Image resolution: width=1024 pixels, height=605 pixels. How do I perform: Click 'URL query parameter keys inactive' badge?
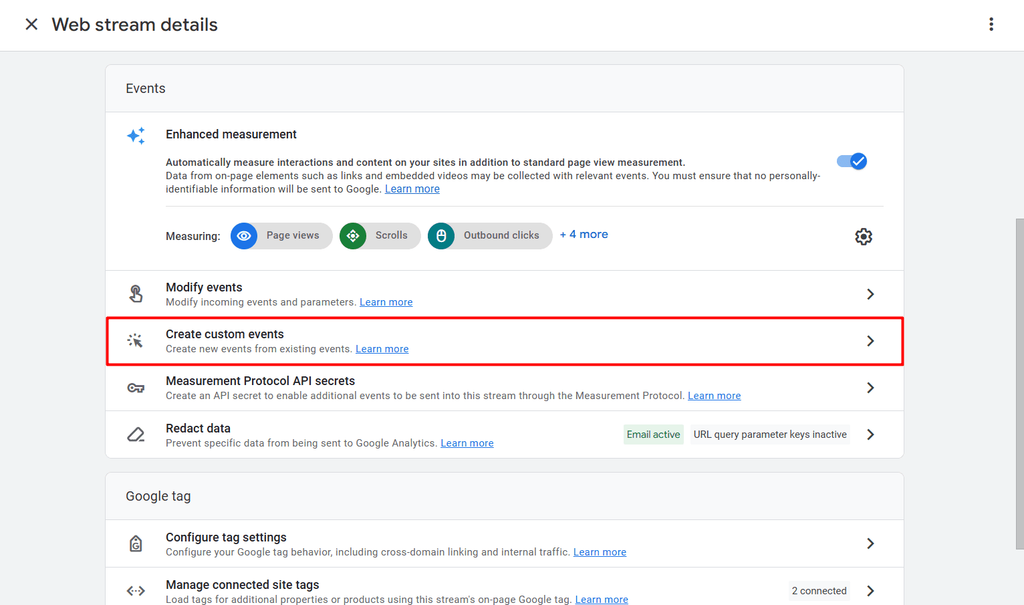pos(770,434)
